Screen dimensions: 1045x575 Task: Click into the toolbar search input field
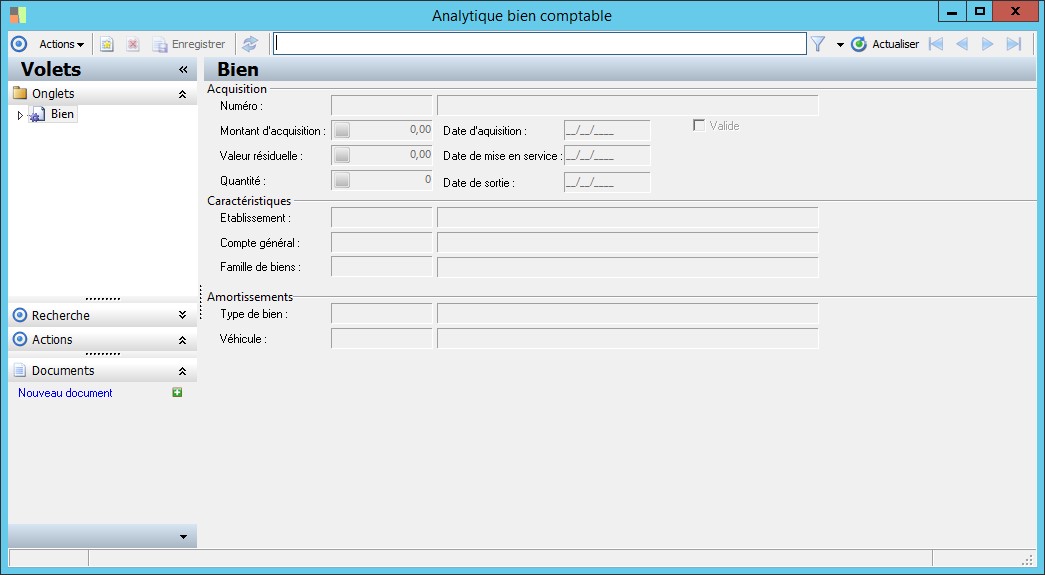[540, 44]
